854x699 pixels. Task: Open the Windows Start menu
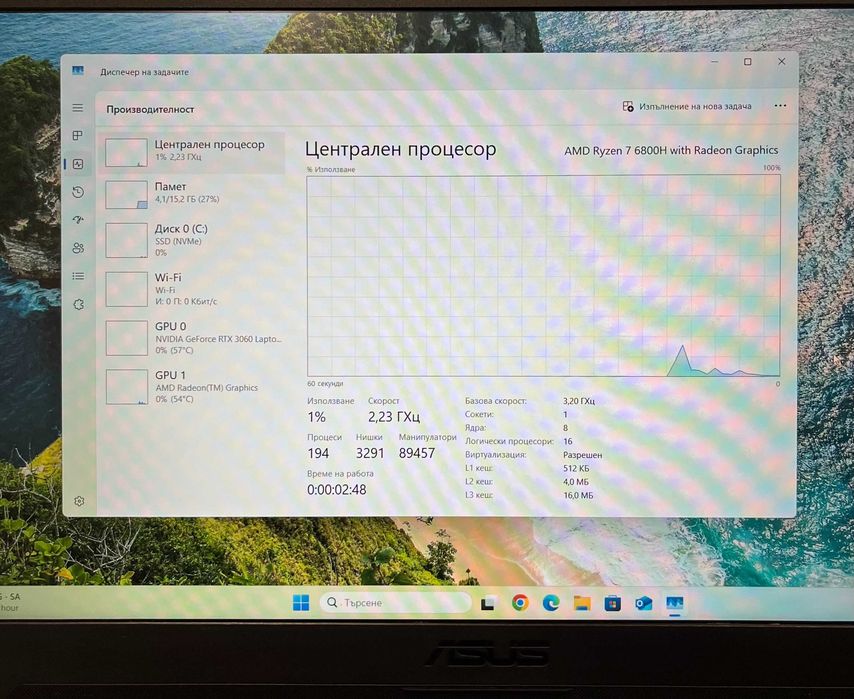click(301, 603)
